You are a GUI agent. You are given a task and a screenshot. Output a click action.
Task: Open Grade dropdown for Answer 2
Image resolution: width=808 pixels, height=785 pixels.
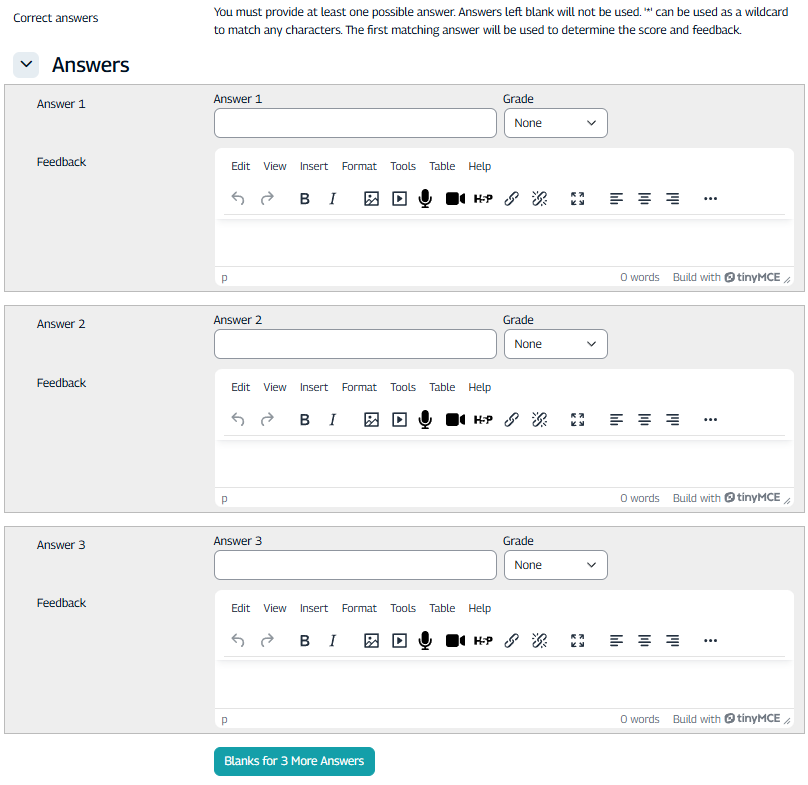(555, 344)
